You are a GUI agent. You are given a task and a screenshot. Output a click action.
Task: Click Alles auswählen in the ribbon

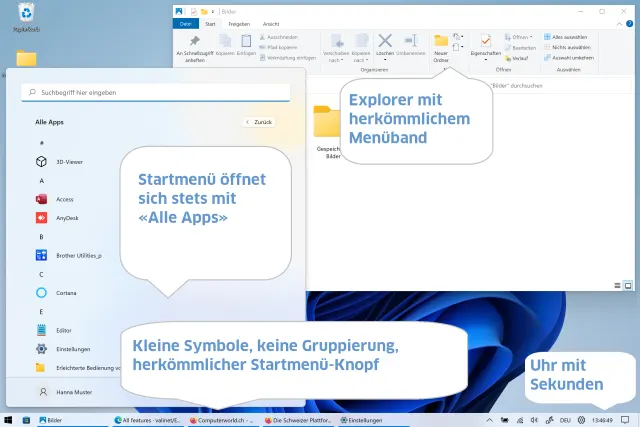566,37
